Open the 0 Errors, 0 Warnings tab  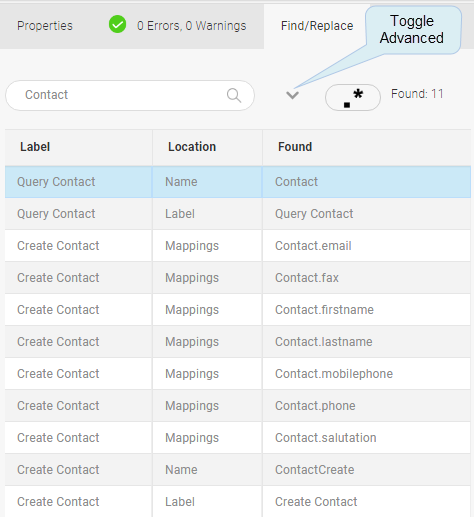(177, 26)
